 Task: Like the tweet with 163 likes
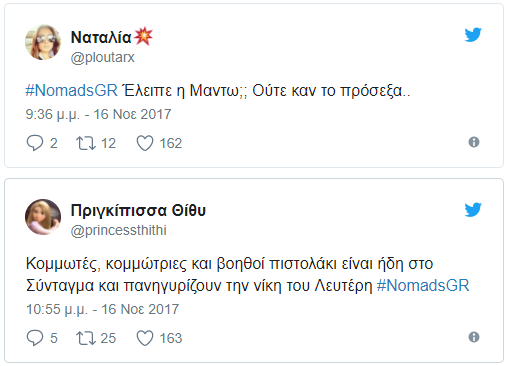(x=145, y=338)
